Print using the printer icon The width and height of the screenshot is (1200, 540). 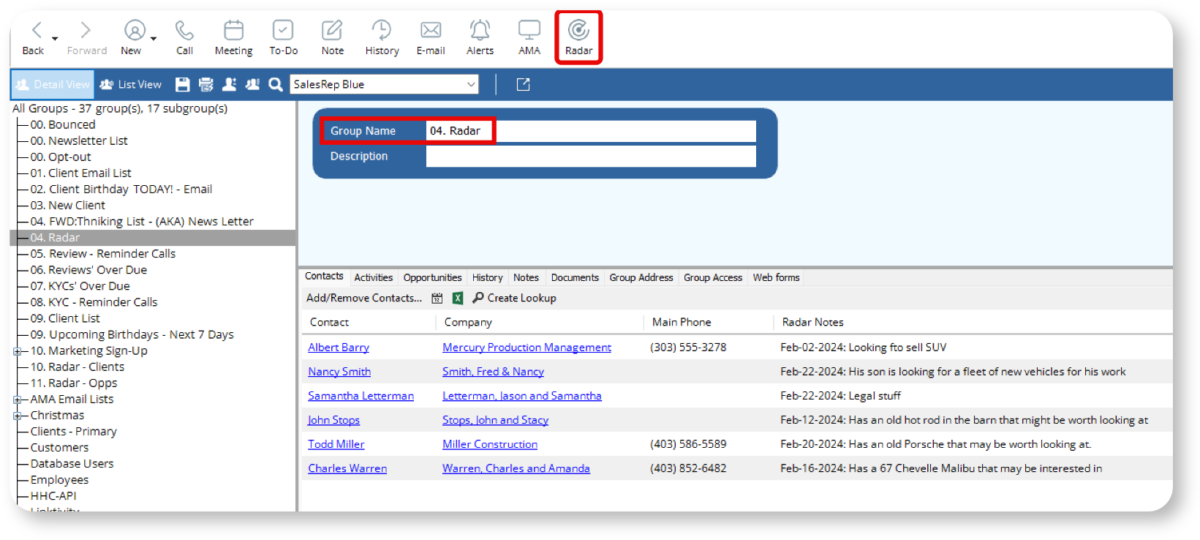click(206, 84)
